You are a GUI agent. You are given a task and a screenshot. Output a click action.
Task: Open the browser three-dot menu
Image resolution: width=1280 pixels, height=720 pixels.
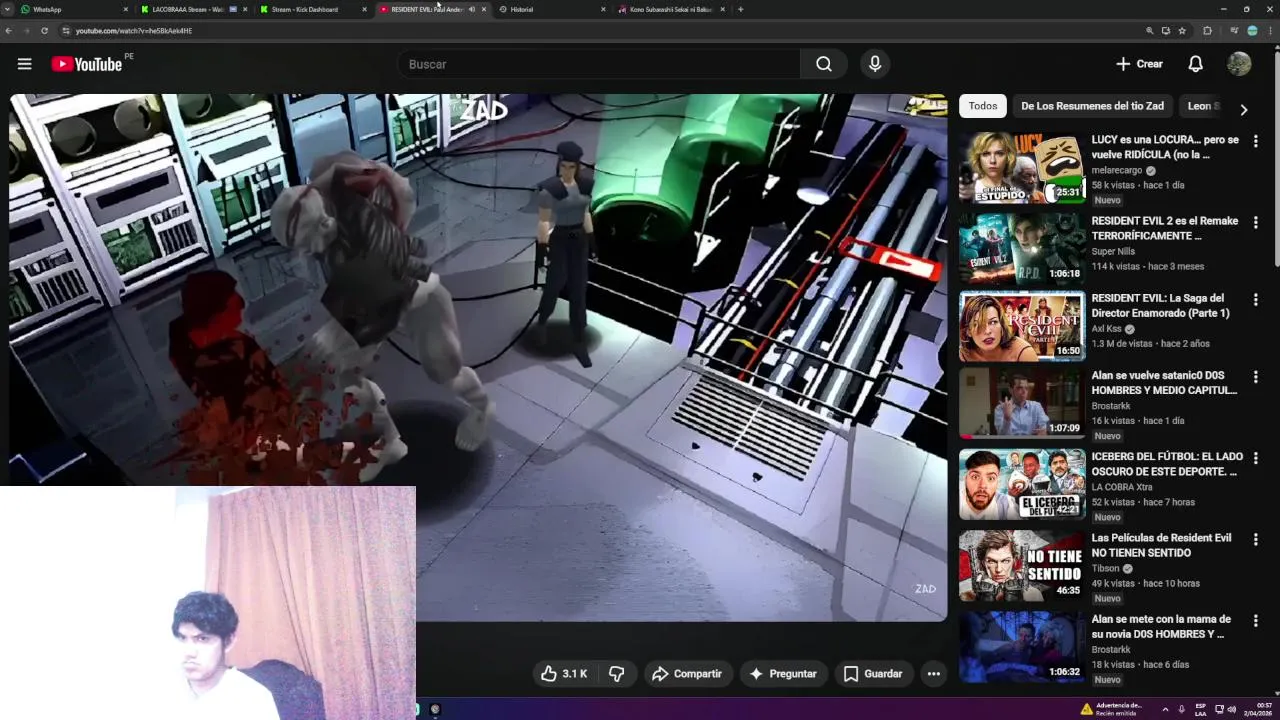click(1269, 31)
